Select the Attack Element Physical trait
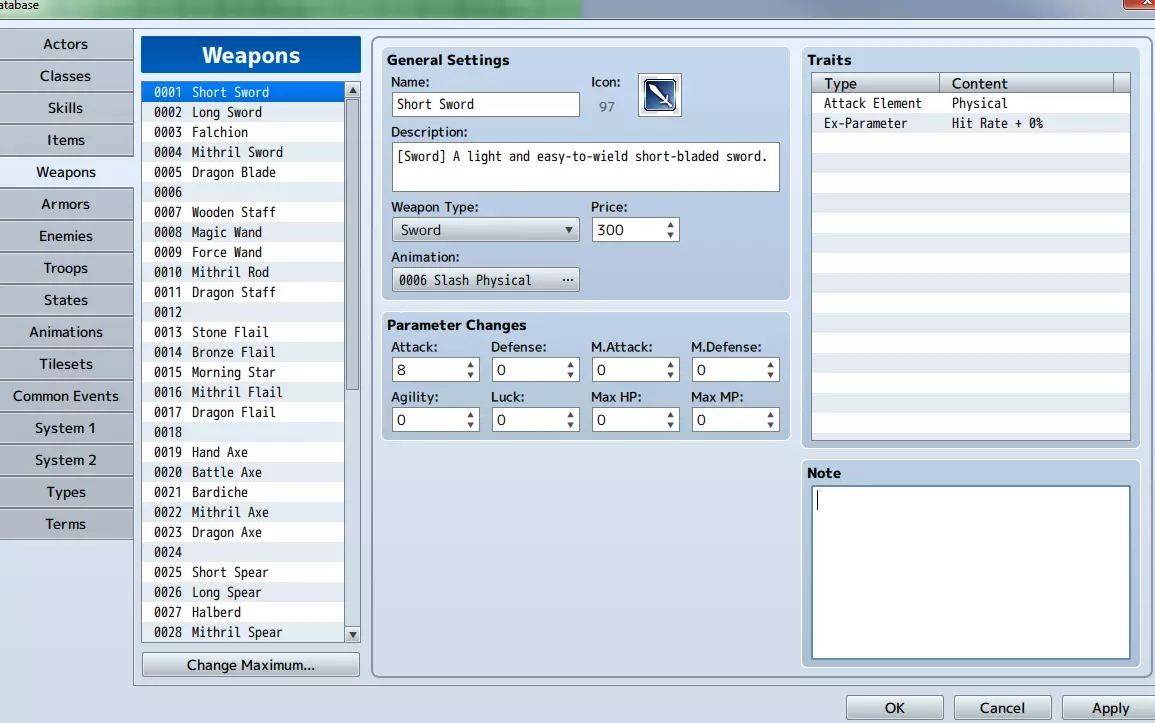The height and width of the screenshot is (723, 1155). pos(970,103)
